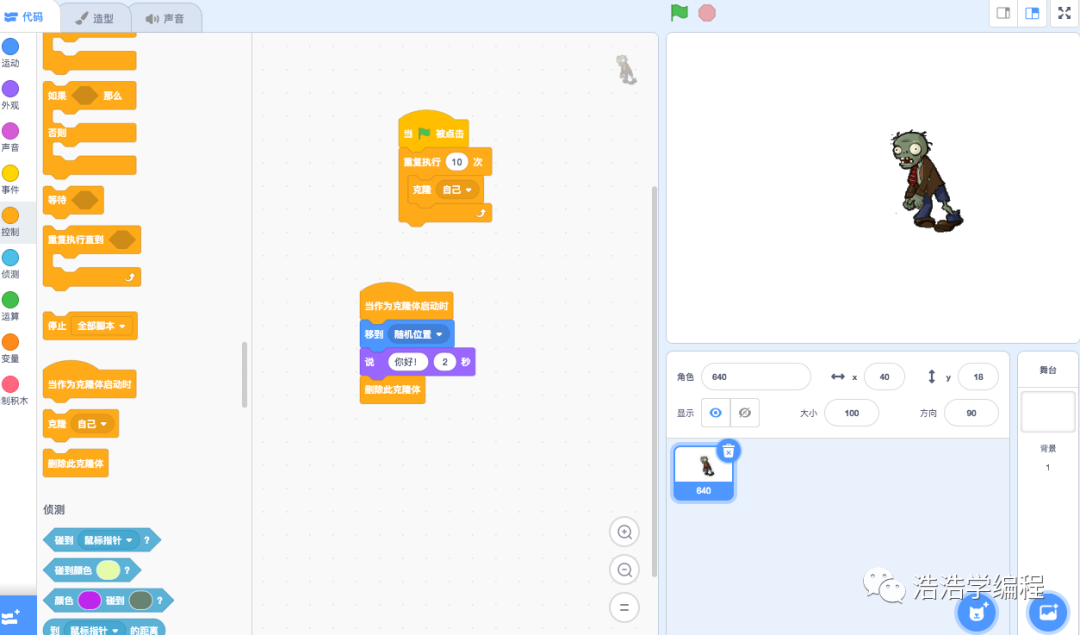Image resolution: width=1080 pixels, height=635 pixels.
Task: Open the 声音 sounds tab
Action: pos(165,18)
